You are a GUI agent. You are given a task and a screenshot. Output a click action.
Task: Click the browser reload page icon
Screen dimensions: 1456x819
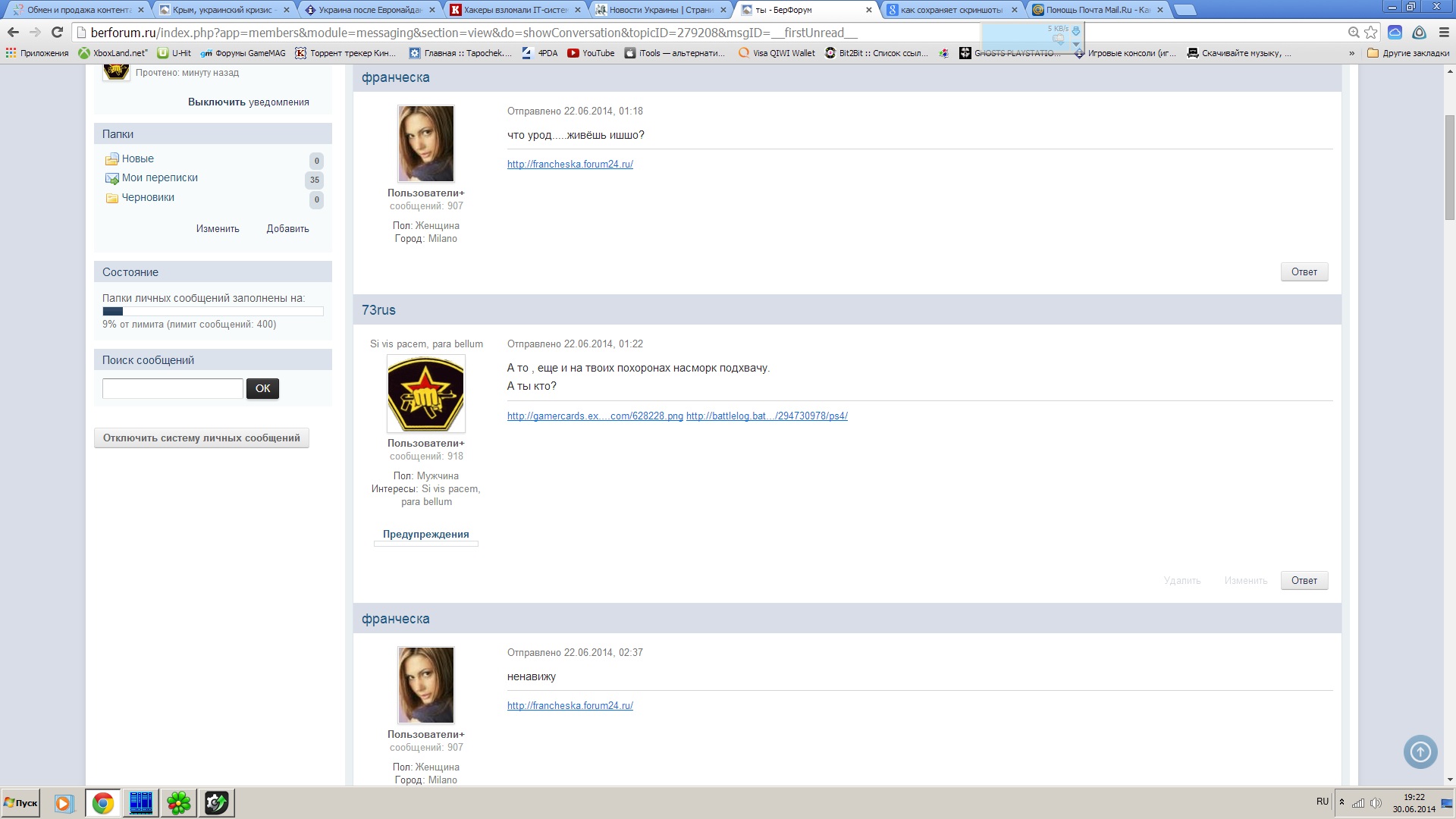pyautogui.click(x=57, y=33)
